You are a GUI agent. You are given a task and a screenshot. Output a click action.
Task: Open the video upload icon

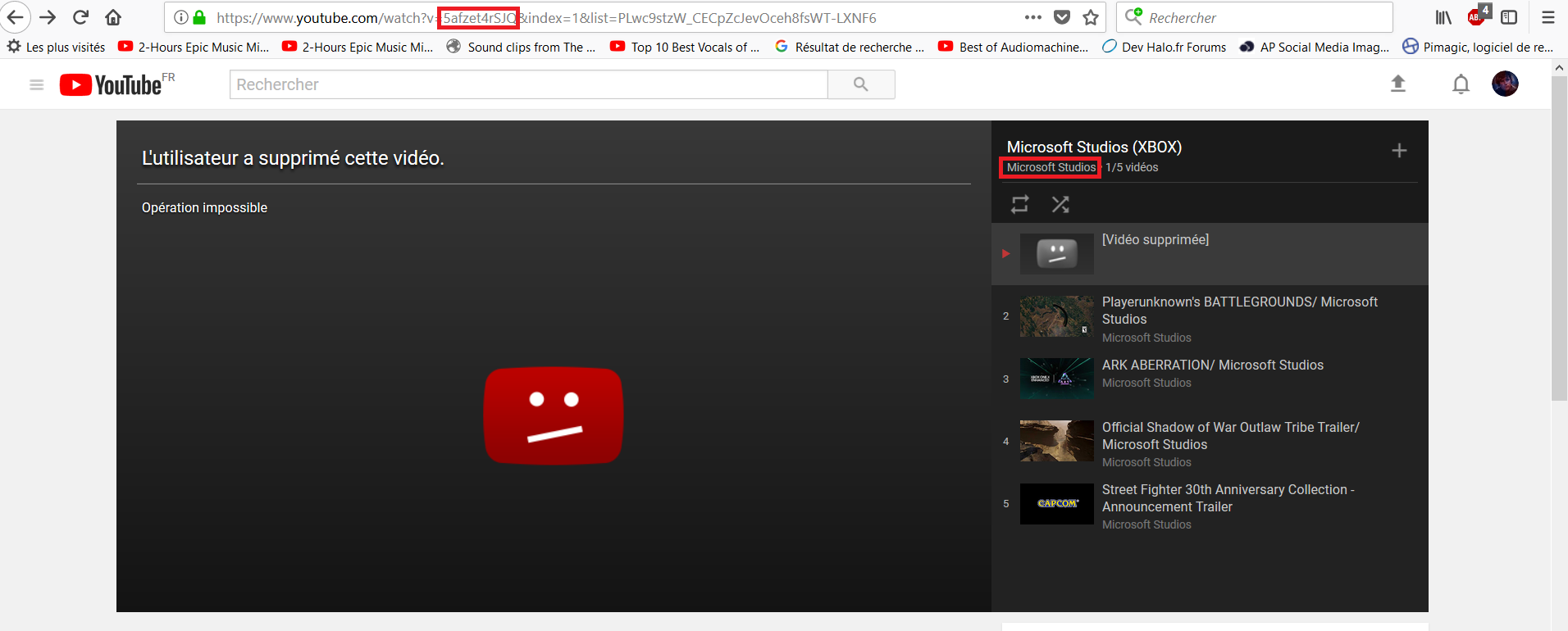point(1398,84)
